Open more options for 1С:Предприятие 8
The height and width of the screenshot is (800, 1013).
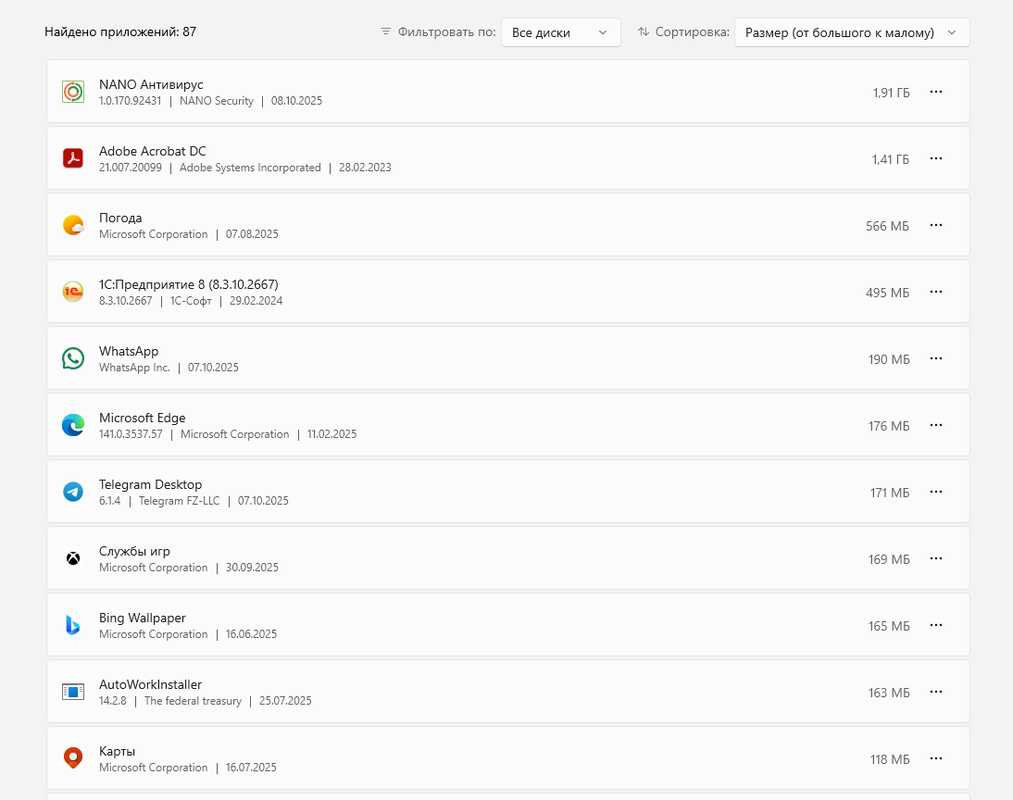(935, 291)
